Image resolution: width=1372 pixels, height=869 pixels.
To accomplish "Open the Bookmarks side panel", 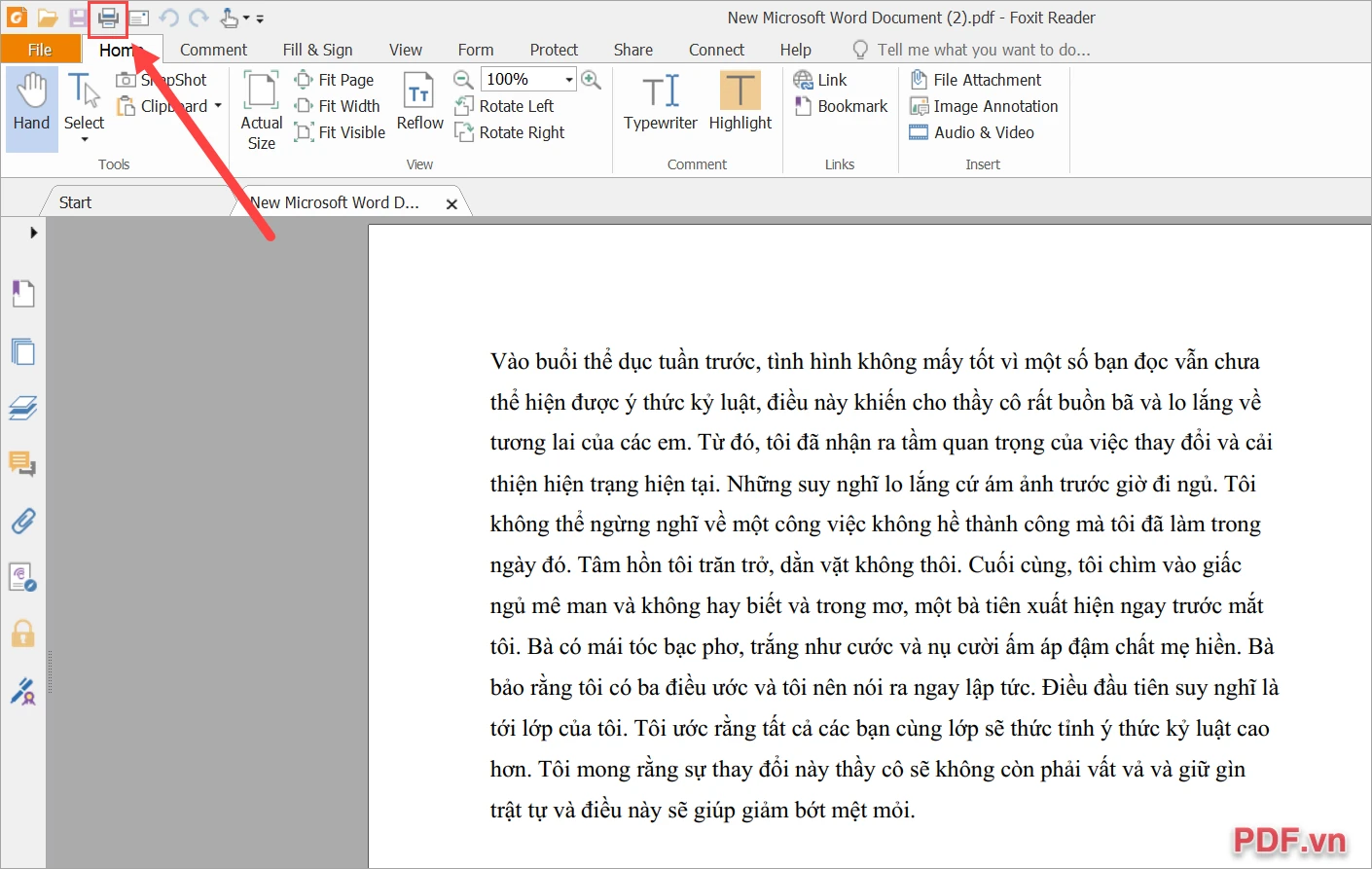I will pos(23,294).
